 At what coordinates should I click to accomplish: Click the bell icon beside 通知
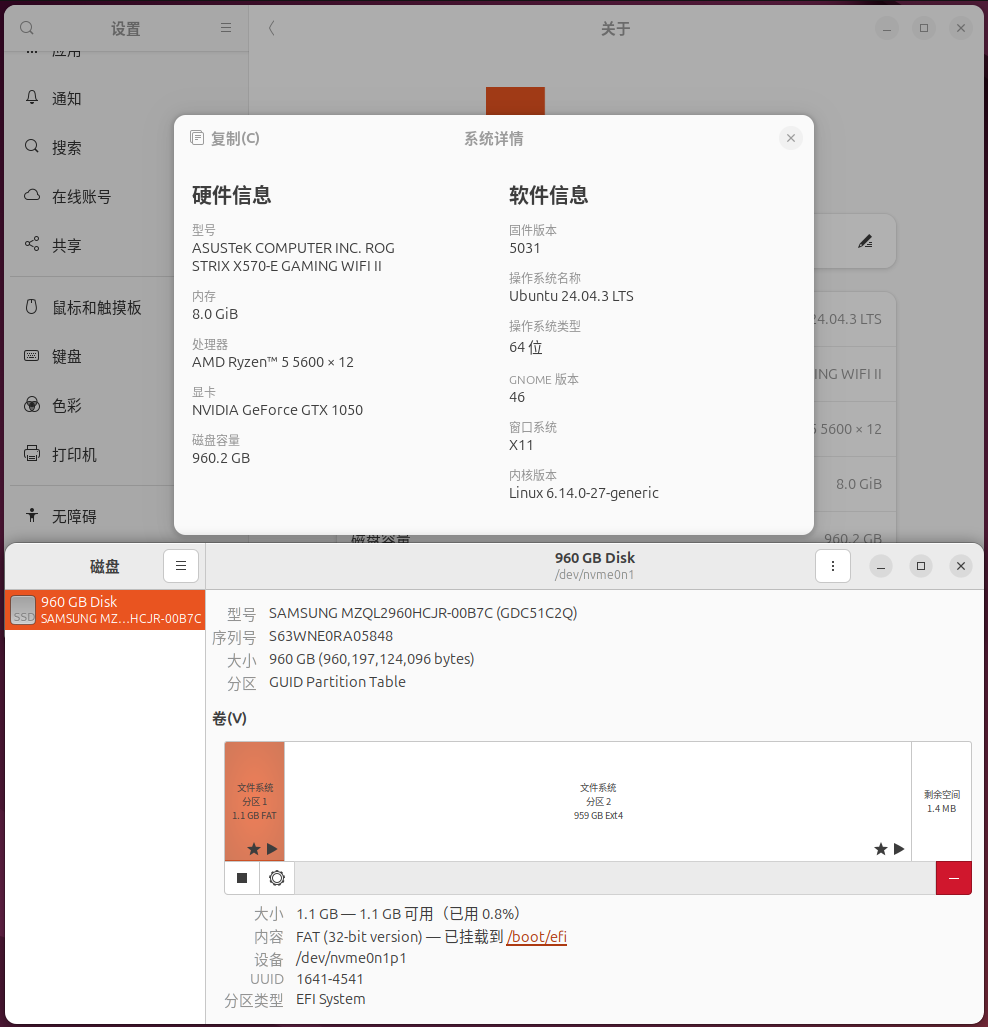coord(31,98)
